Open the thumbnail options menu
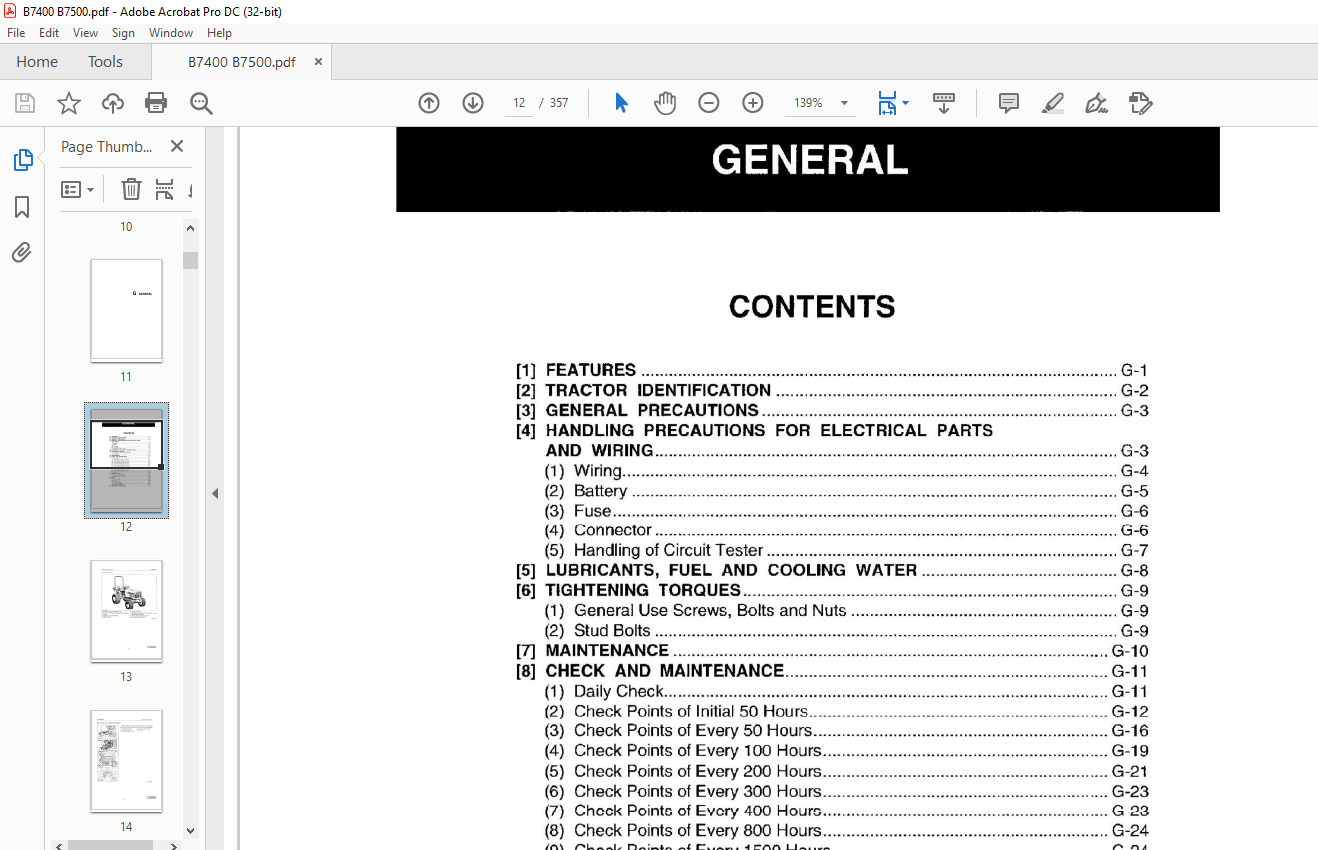Viewport: 1318px width, 850px height. (x=78, y=189)
